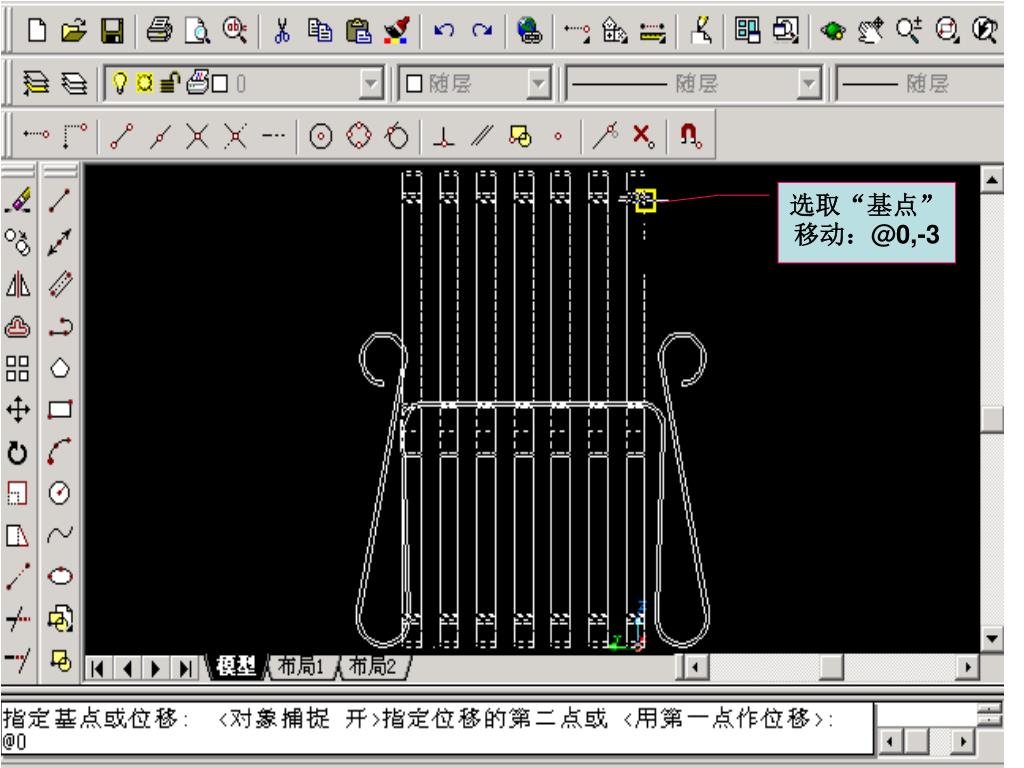Click the Print icon
This screenshot has width=1024, height=768.
point(159,31)
